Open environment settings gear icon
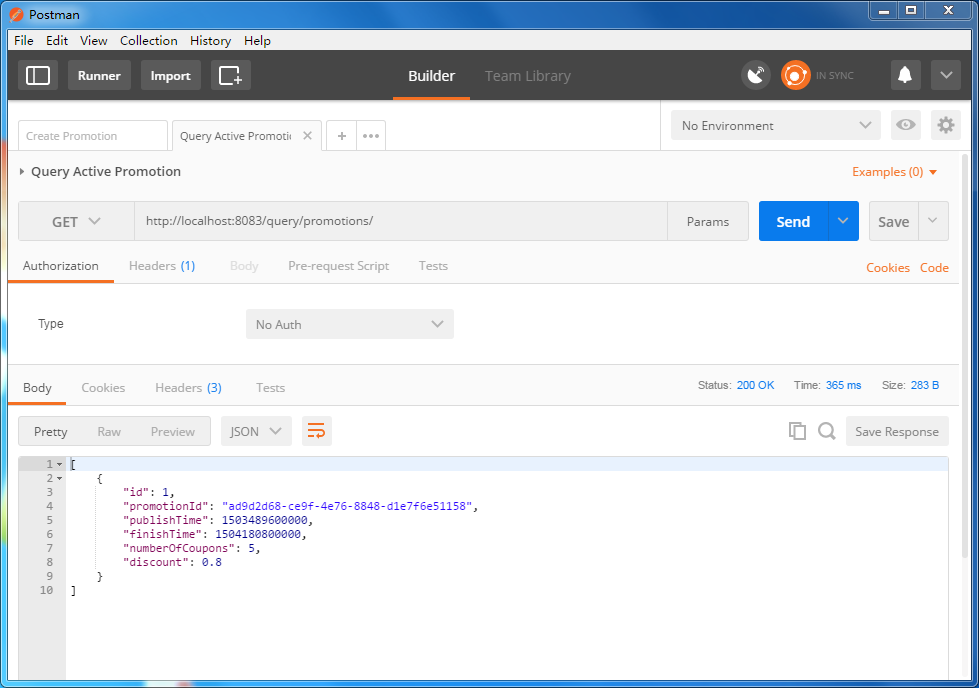This screenshot has width=979, height=688. pyautogui.click(x=945, y=125)
